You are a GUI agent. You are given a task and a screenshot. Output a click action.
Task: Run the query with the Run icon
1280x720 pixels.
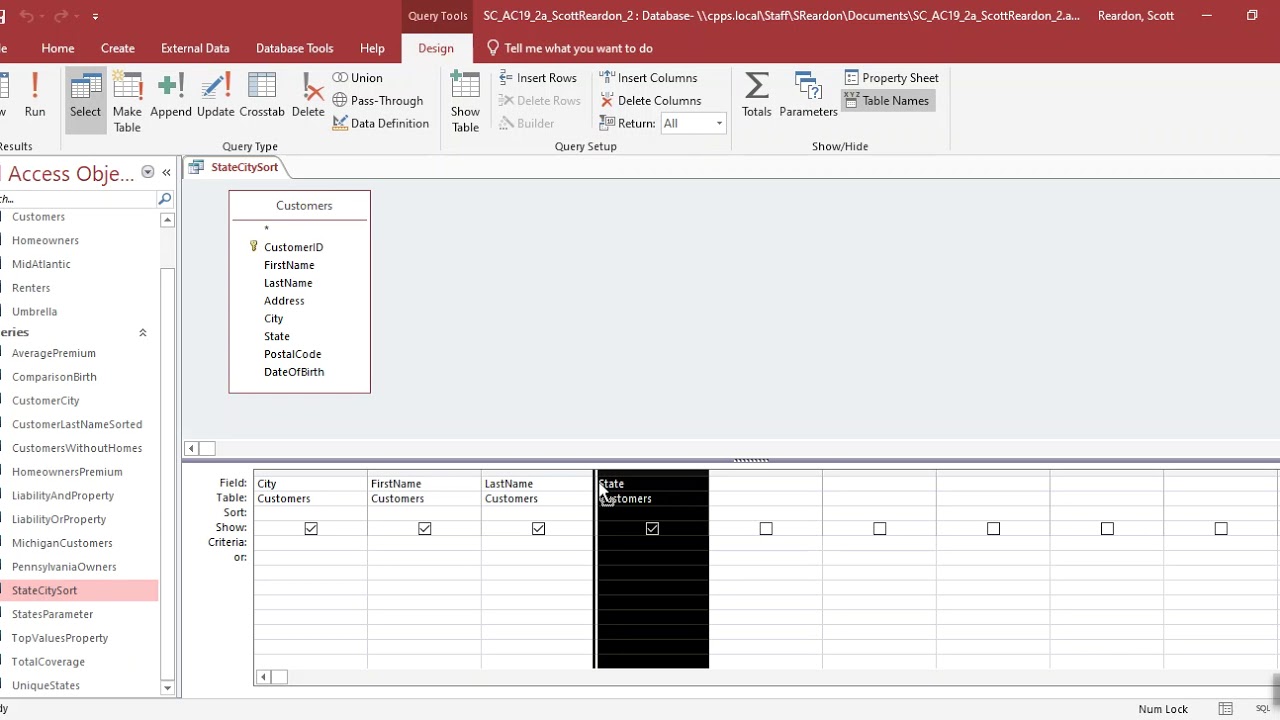[x=34, y=96]
